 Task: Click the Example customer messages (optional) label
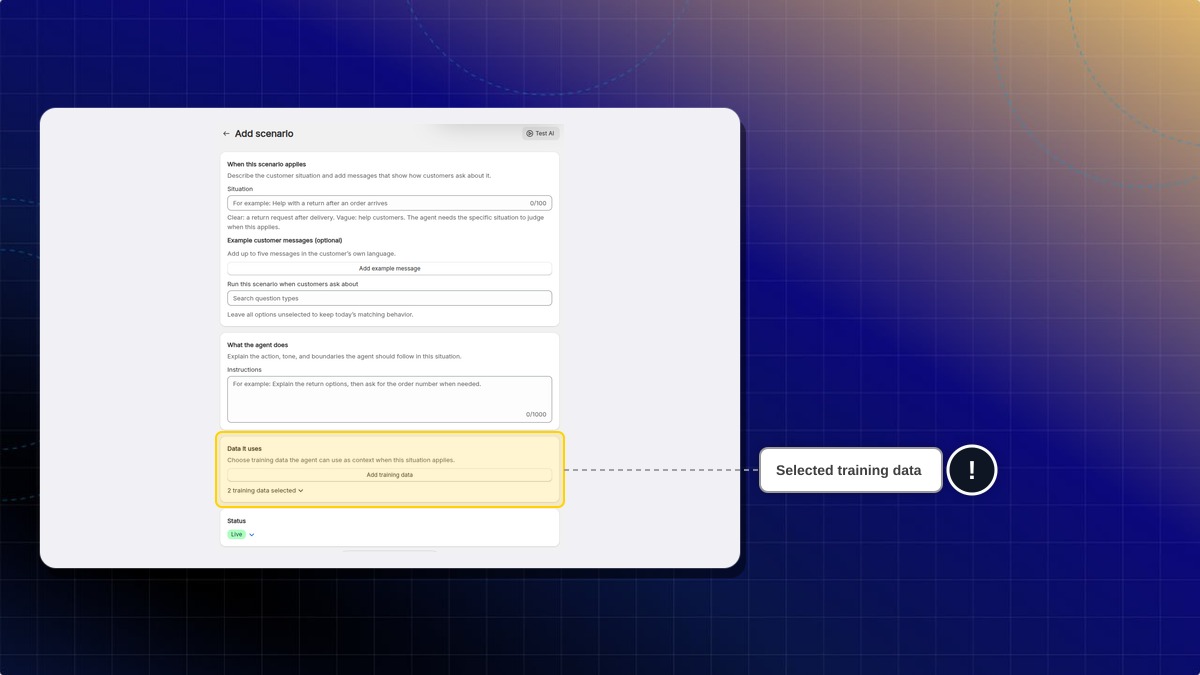284,240
